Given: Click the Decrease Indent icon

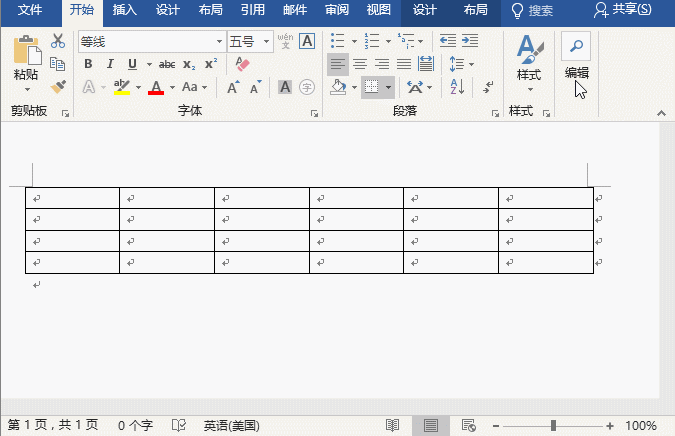Looking at the screenshot, I should (448, 41).
